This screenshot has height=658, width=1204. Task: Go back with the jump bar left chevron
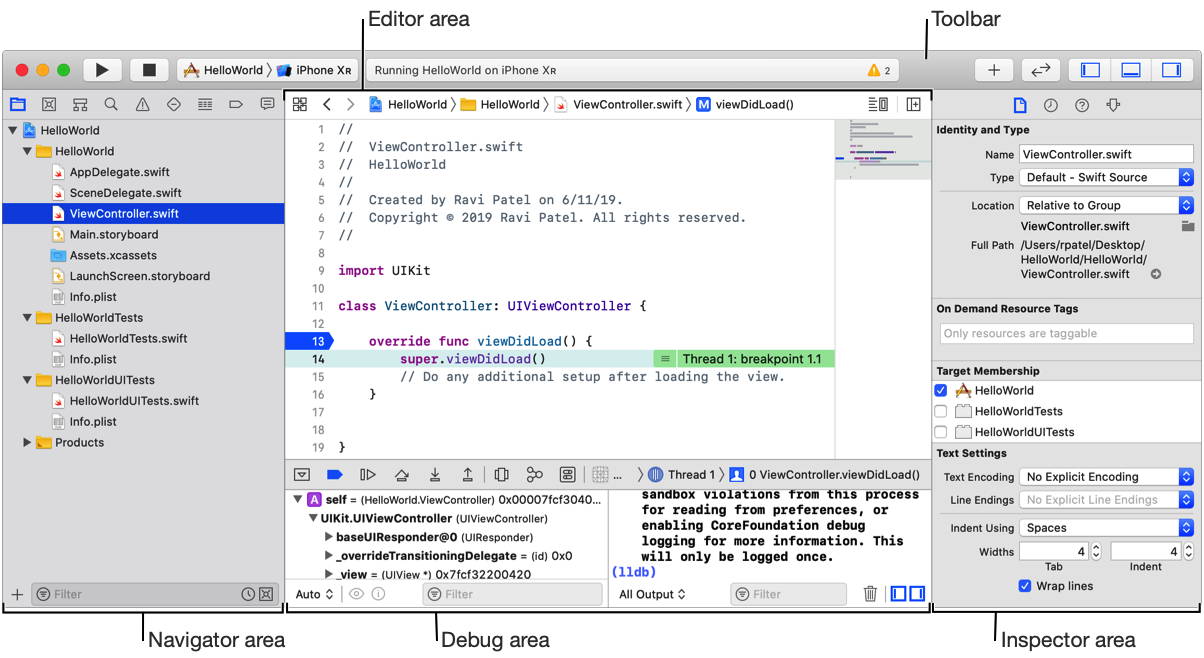[x=327, y=104]
